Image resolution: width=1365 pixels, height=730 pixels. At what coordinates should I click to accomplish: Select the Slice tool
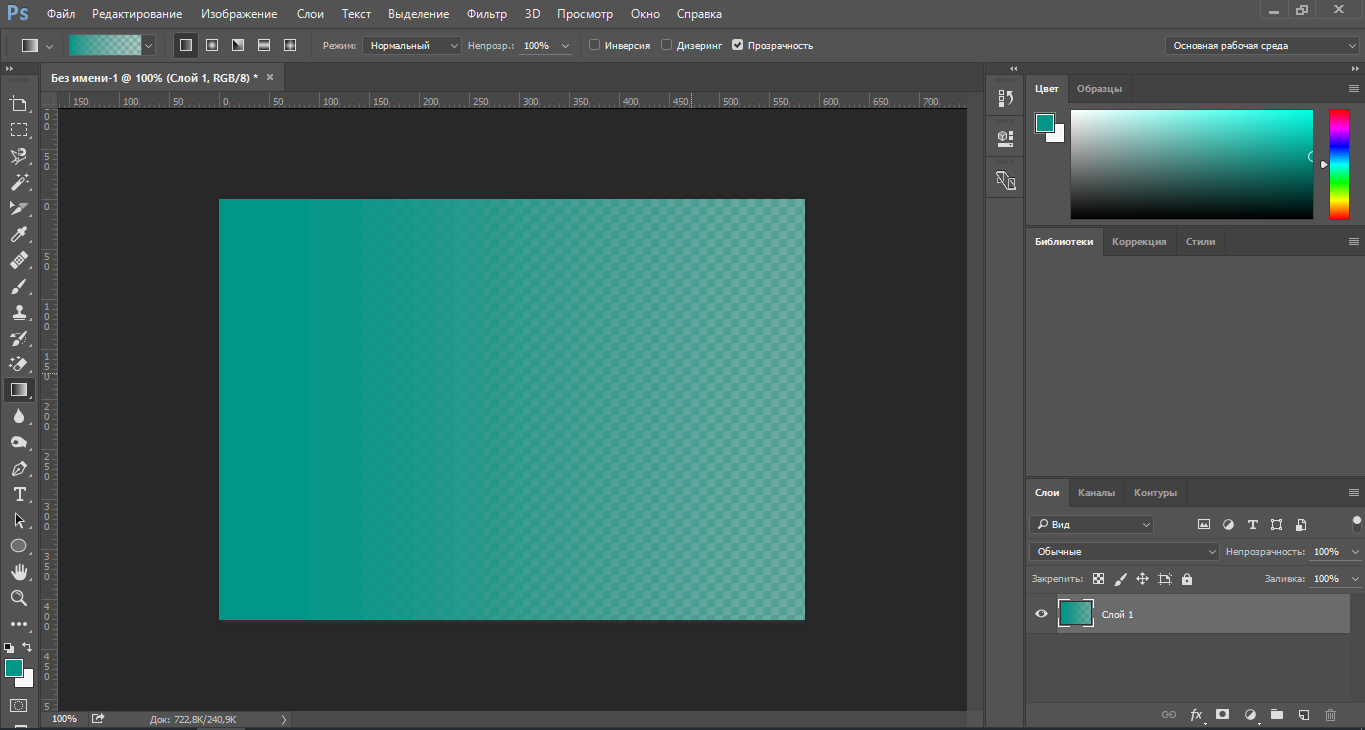coord(19,208)
